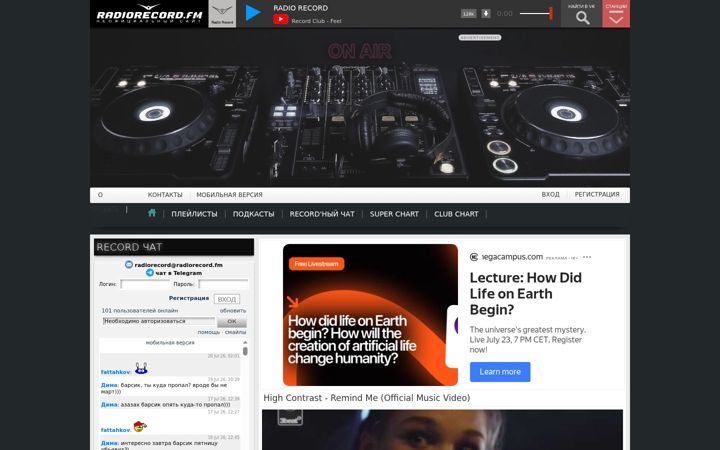Open the 'Контакты' menu item
This screenshot has width=720, height=450.
(x=165, y=195)
